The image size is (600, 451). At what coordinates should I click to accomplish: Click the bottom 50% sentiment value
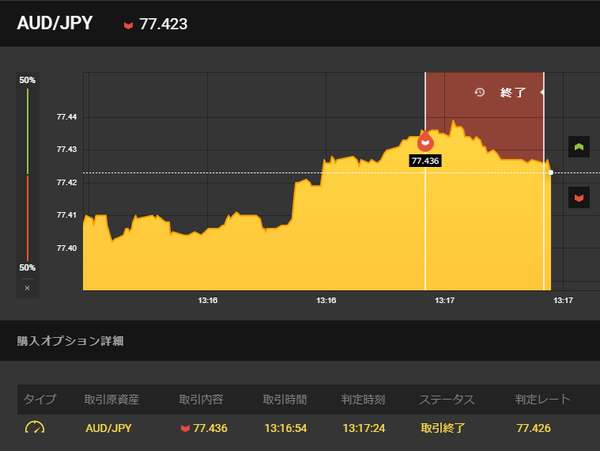coord(27,267)
